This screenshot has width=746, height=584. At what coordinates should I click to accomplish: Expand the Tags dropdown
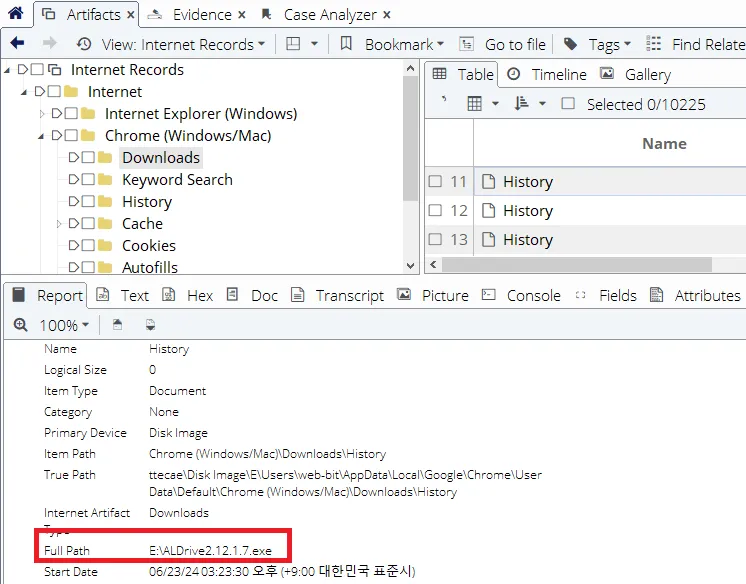[x=598, y=44]
